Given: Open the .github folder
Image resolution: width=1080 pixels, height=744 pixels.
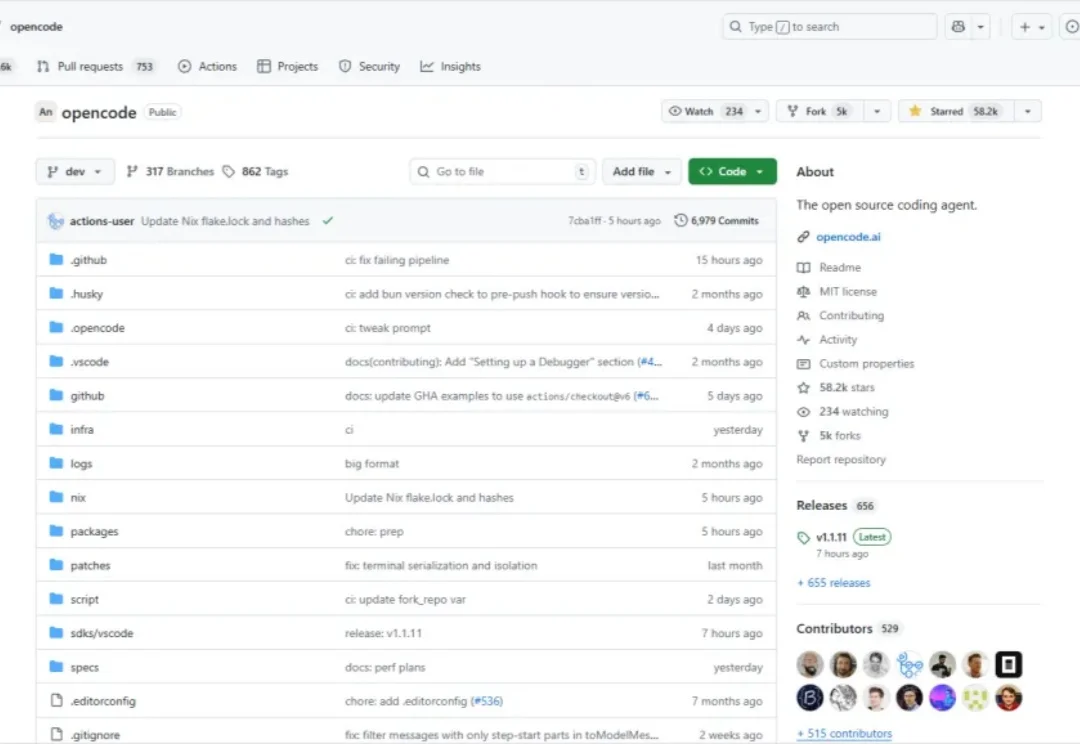Looking at the screenshot, I should coord(88,260).
